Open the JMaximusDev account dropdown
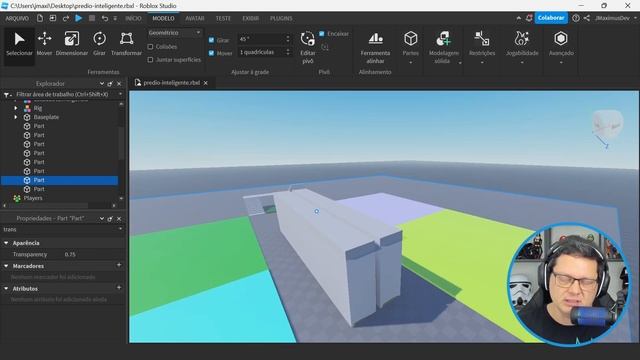The image size is (640, 360). 616,18
